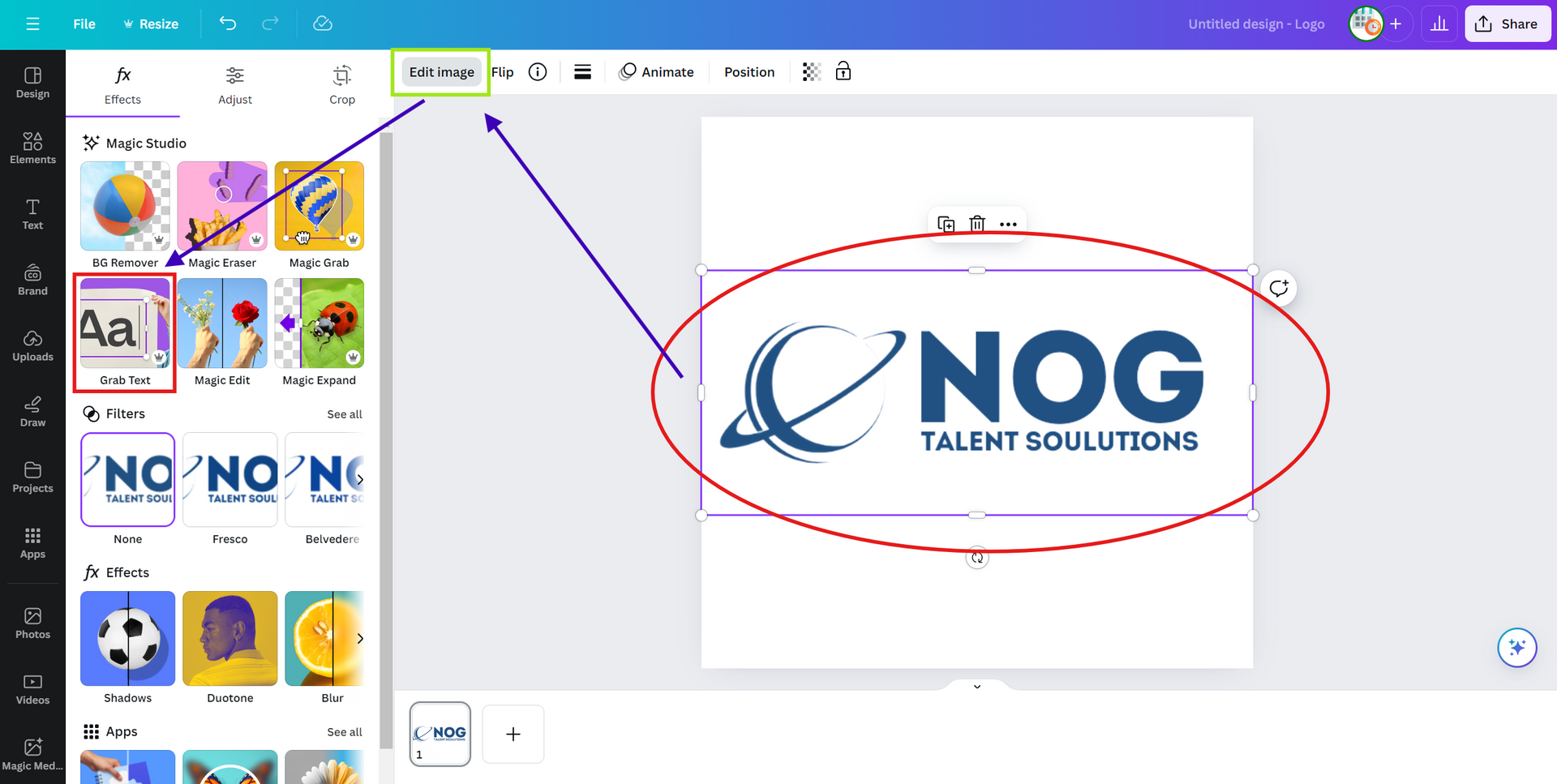Open the user profile avatar
The image size is (1557, 784).
1366,24
